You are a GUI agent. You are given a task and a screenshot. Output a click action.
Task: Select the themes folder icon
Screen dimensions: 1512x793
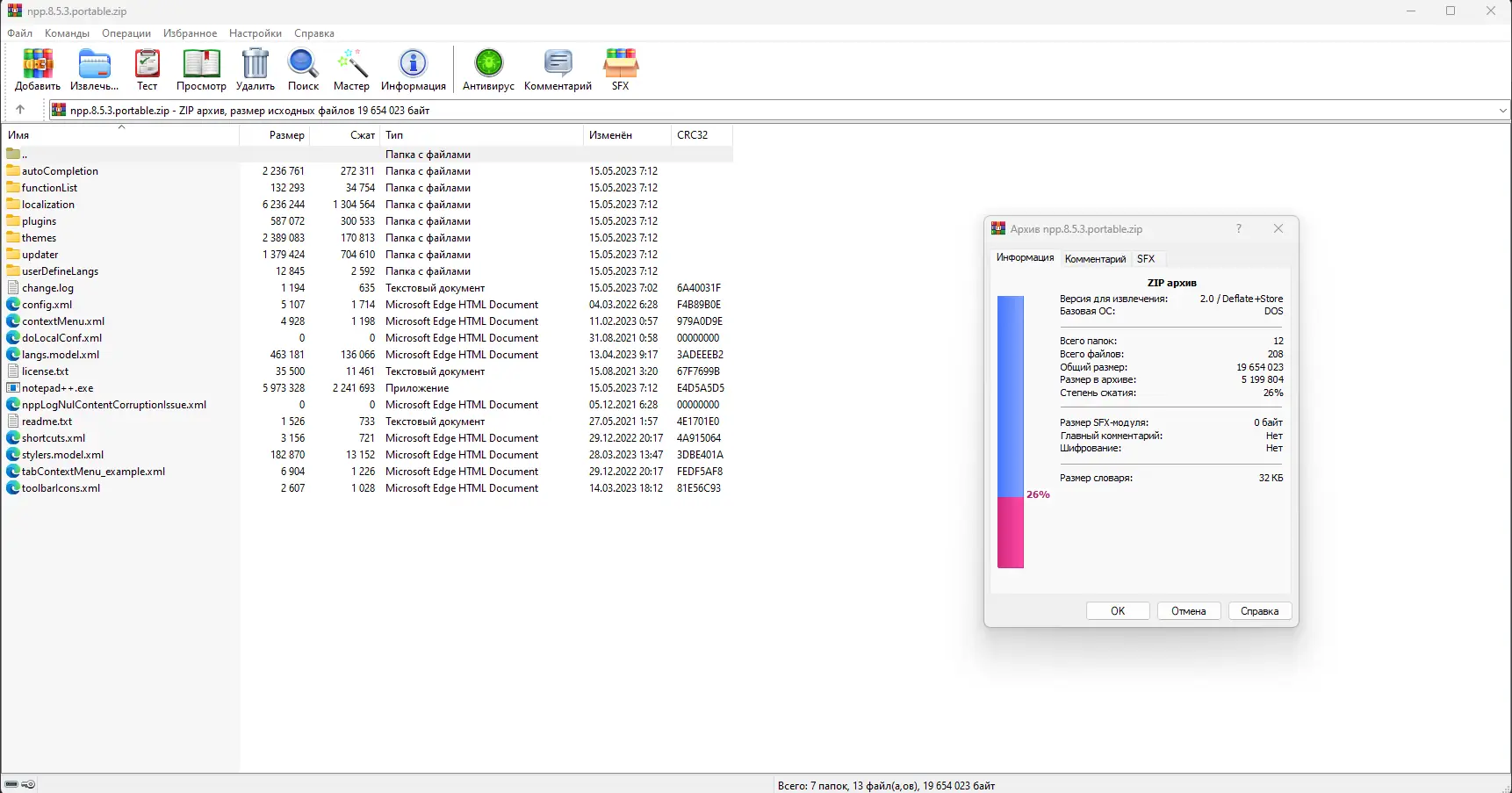point(13,237)
